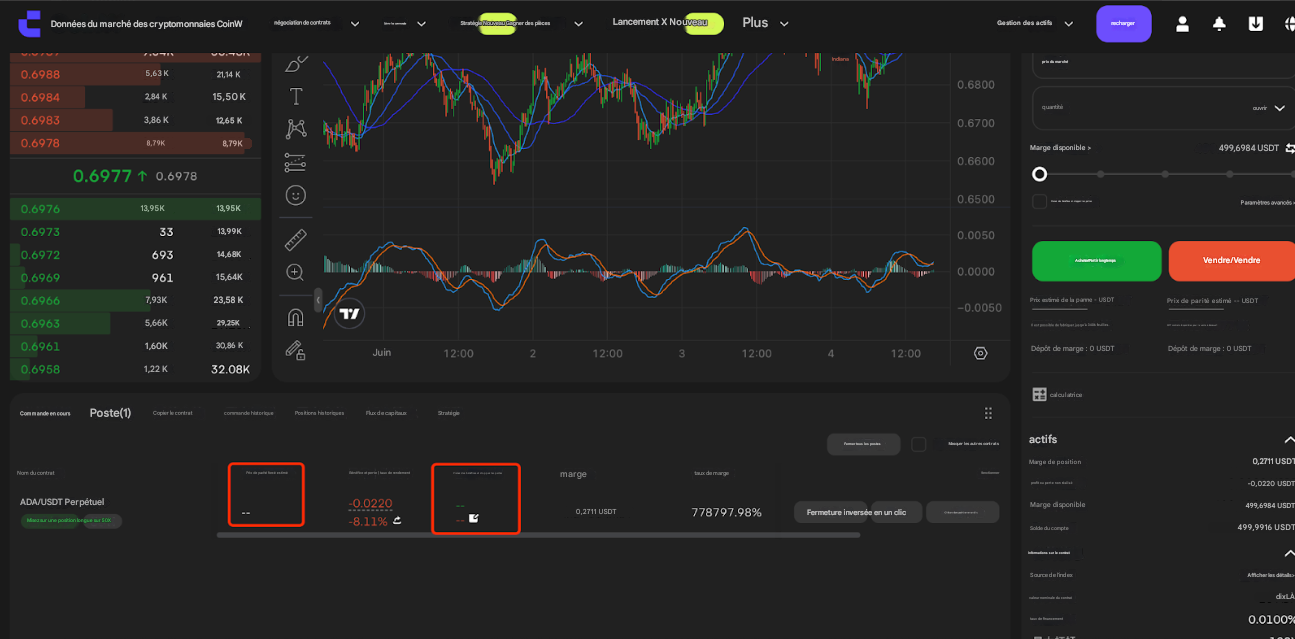
Task: Expand négociation de contrats menu
Action: click(354, 24)
